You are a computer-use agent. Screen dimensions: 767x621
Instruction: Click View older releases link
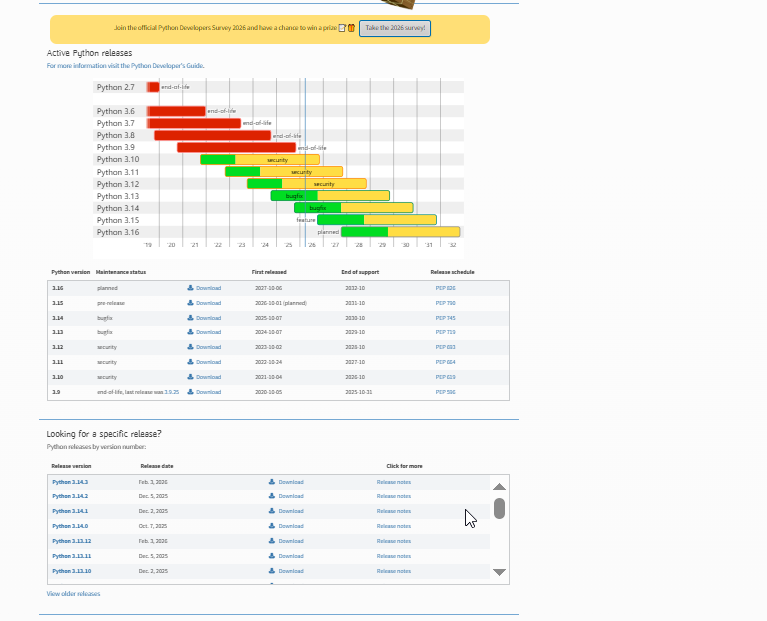click(x=73, y=594)
